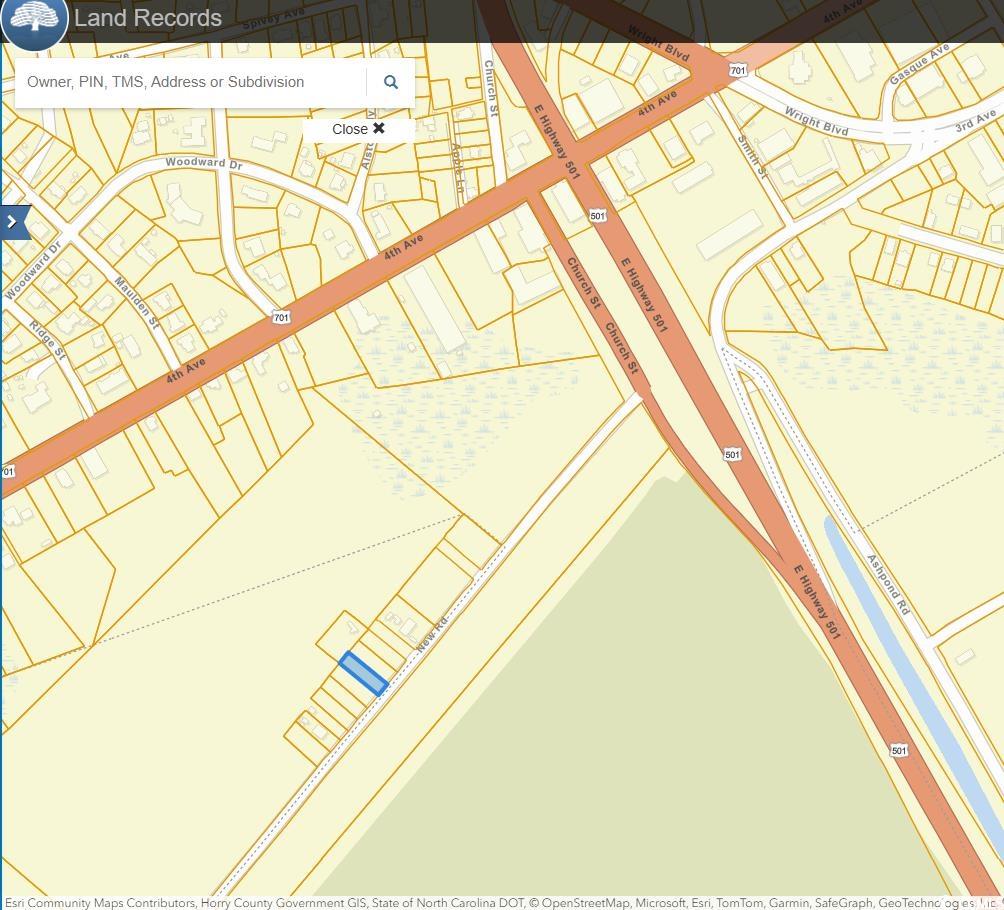Click the Ashpond Rd street label
1004x910 pixels.
point(888,584)
